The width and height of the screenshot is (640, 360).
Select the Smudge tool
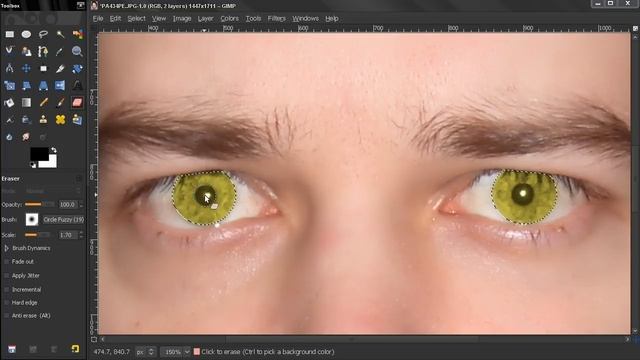click(26, 137)
